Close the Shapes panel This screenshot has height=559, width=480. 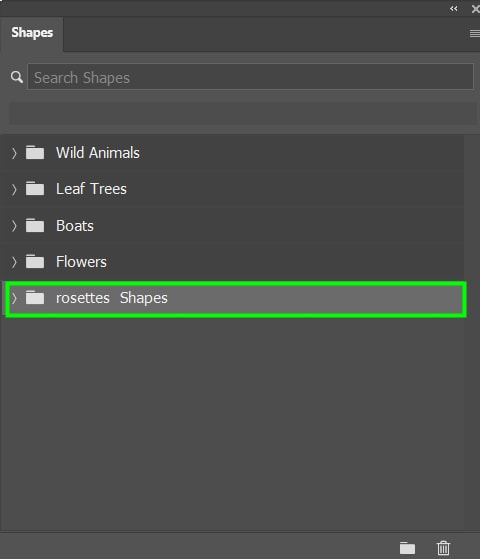tap(475, 9)
